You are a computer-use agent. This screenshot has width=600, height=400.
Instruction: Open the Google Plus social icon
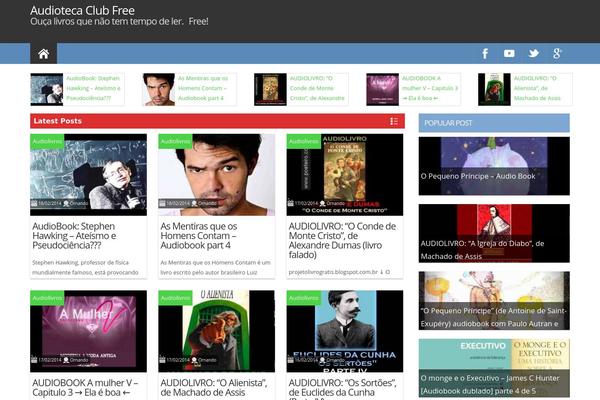click(x=558, y=54)
